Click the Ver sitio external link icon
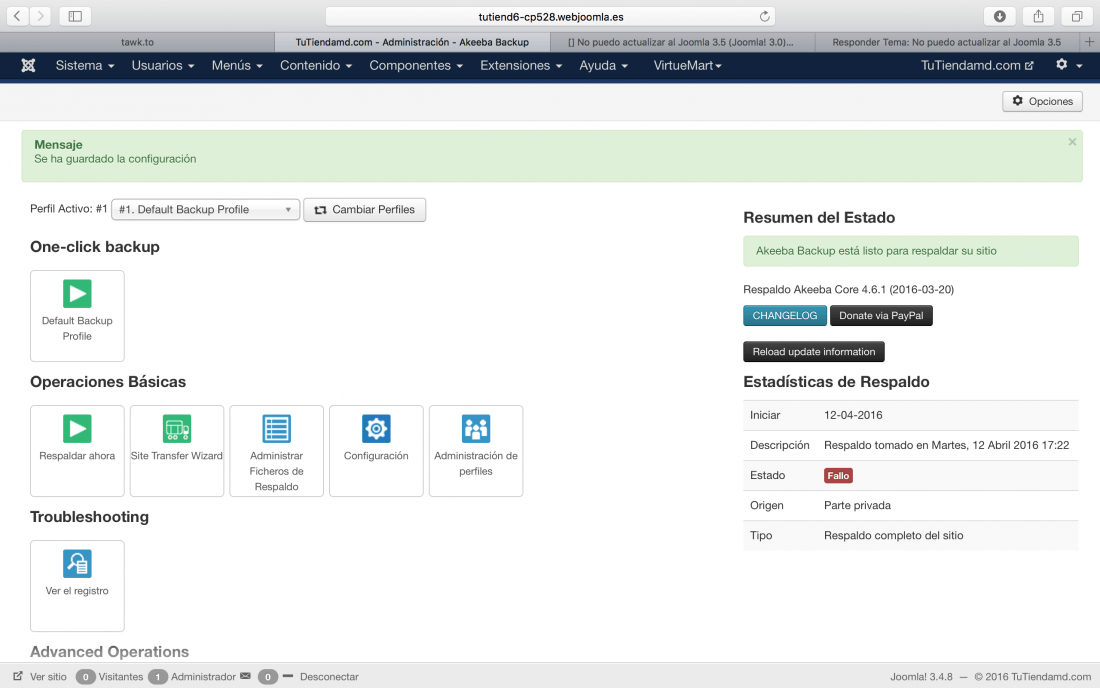Image resolution: width=1100 pixels, height=688 pixels. point(18,676)
